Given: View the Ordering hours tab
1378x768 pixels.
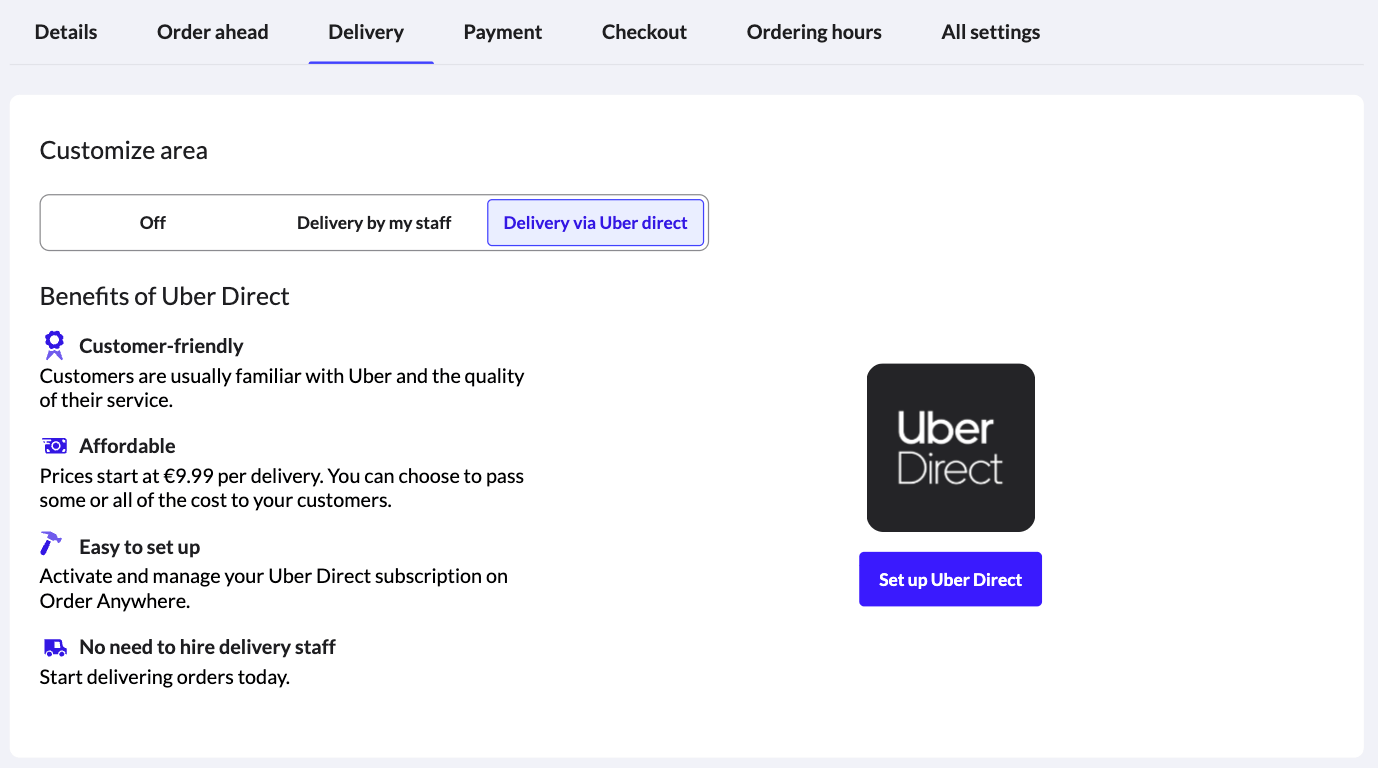Looking at the screenshot, I should coord(813,31).
